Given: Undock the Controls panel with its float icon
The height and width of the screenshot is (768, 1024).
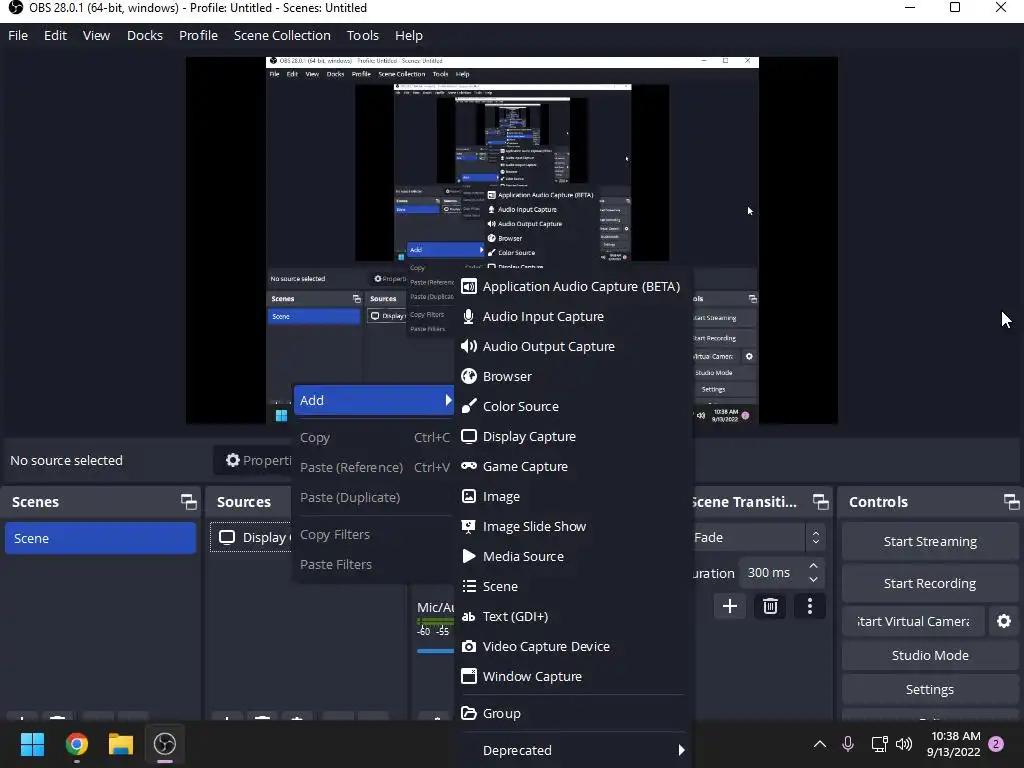Looking at the screenshot, I should click(1011, 502).
